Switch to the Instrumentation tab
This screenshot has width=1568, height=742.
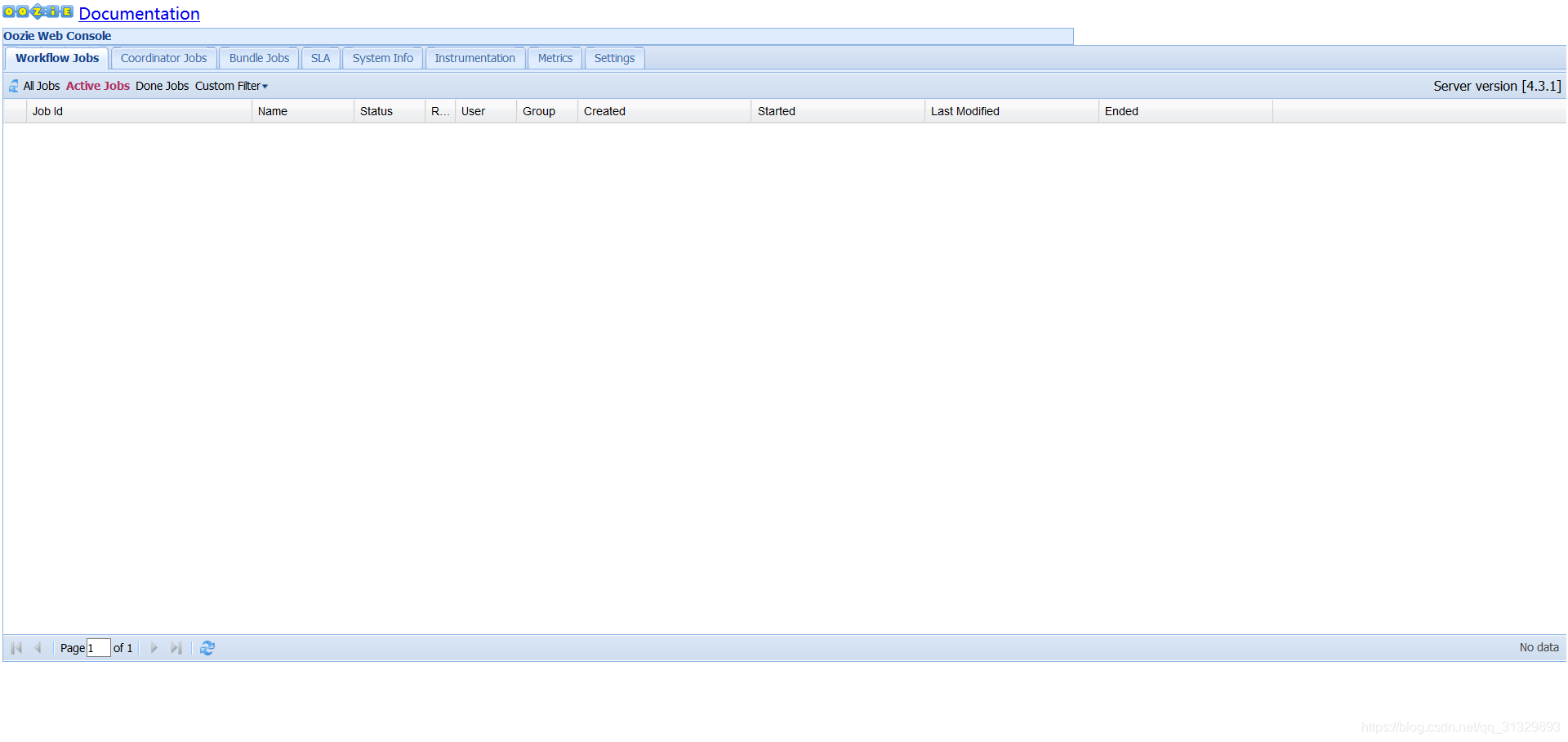pyautogui.click(x=474, y=58)
